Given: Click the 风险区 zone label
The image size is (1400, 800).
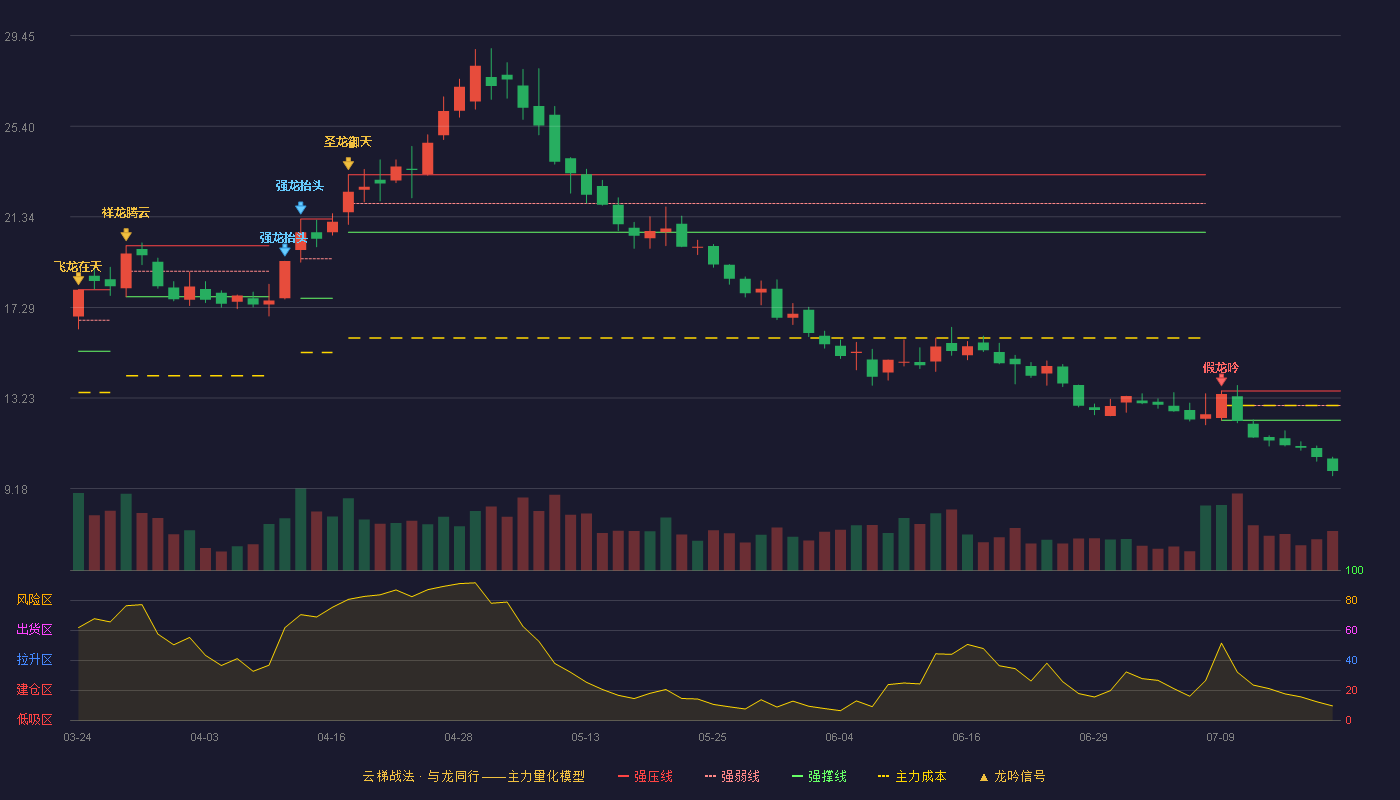Looking at the screenshot, I should pos(34,600).
